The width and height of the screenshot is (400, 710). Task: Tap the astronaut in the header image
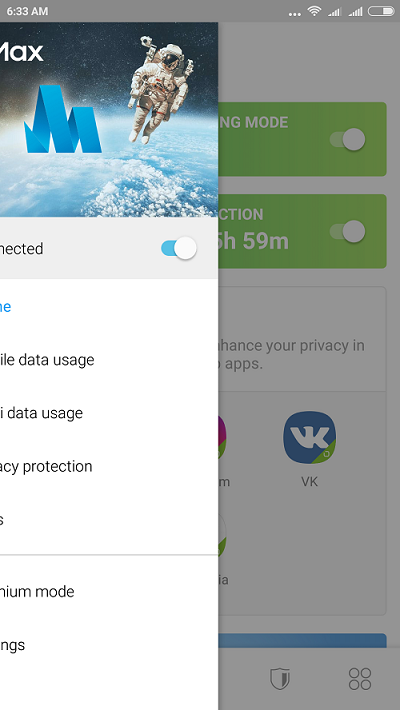(159, 89)
